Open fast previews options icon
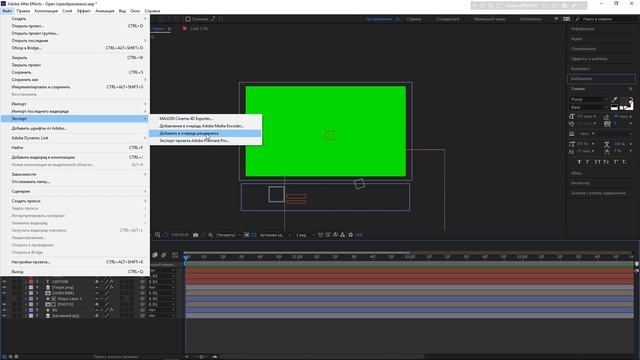The height and width of the screenshot is (360, 640). pos(328,235)
